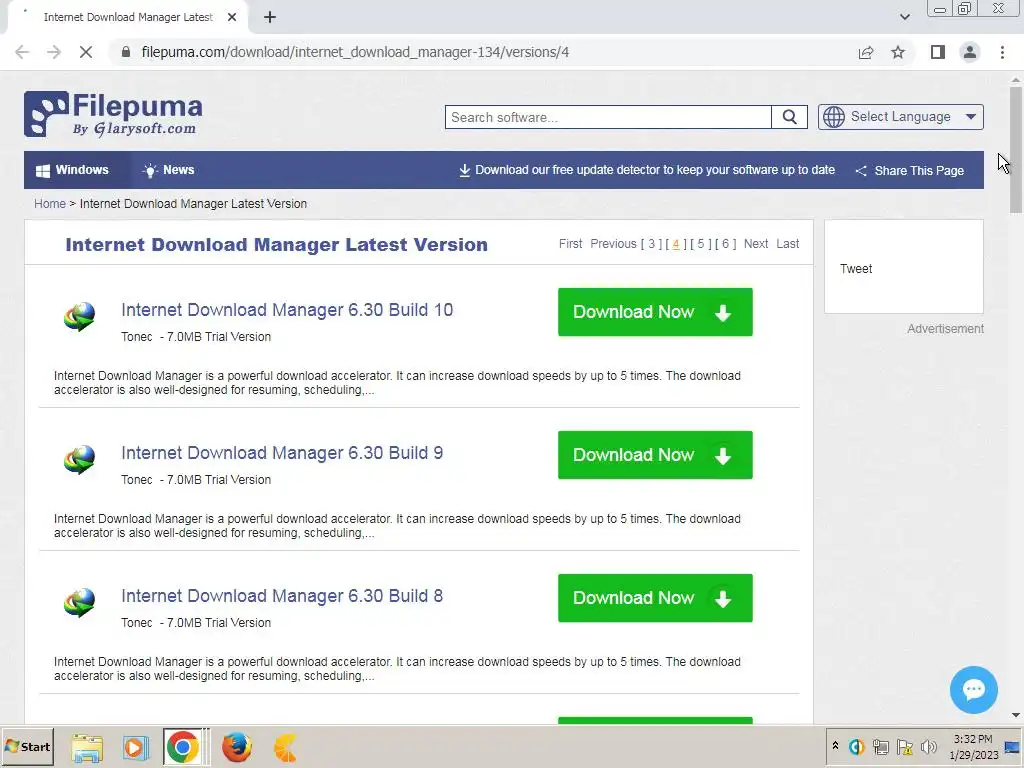The width and height of the screenshot is (1024, 768).
Task: Open the tab search dropdown chevron
Action: (x=904, y=17)
